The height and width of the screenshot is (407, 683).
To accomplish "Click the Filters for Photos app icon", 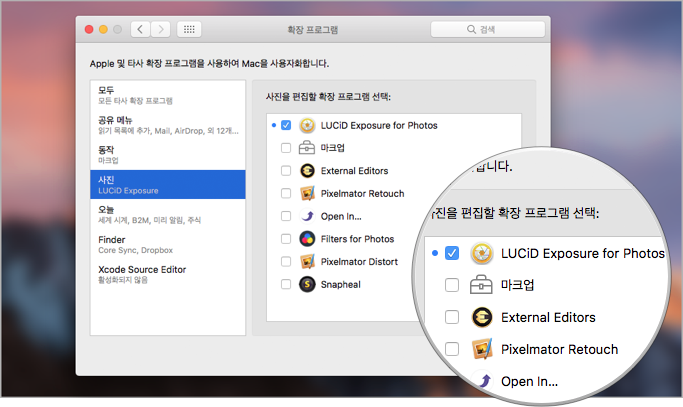I will (x=307, y=239).
